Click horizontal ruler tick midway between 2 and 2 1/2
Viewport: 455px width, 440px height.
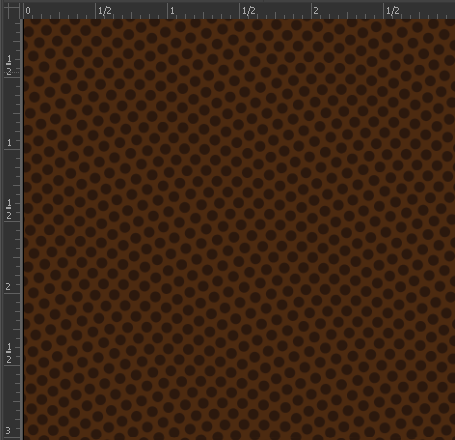click(347, 15)
